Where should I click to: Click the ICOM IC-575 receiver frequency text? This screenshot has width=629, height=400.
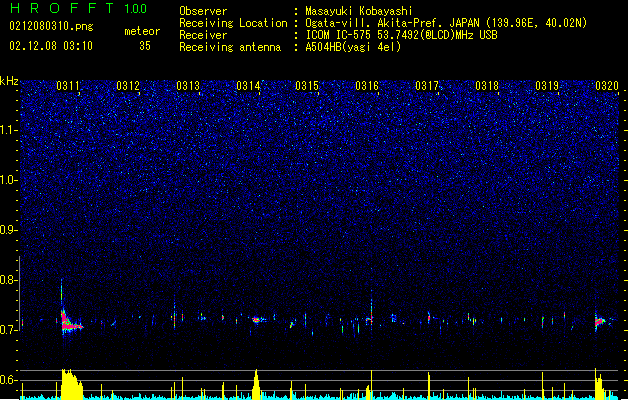click(402, 35)
